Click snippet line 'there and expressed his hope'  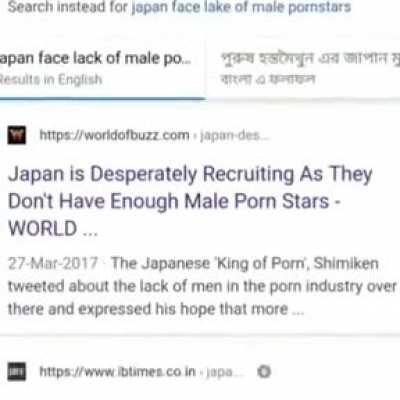tap(156, 309)
